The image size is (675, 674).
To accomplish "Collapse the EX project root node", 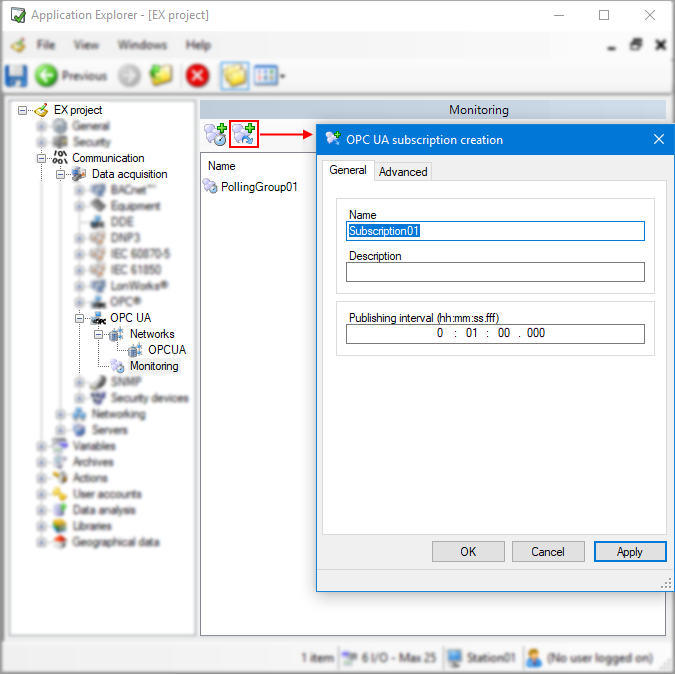I will coord(23,110).
